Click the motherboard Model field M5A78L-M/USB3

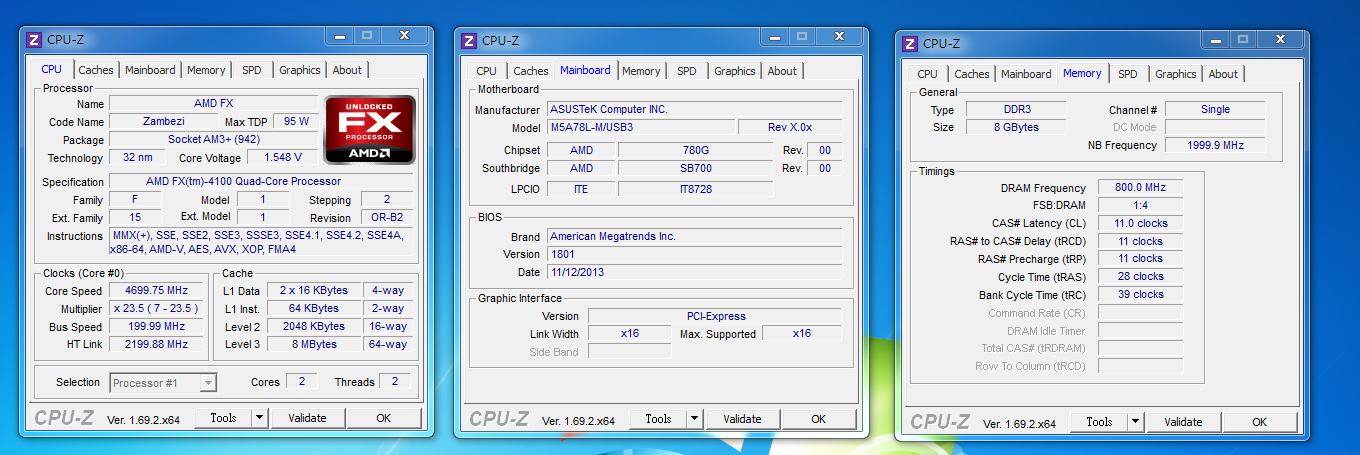click(640, 127)
